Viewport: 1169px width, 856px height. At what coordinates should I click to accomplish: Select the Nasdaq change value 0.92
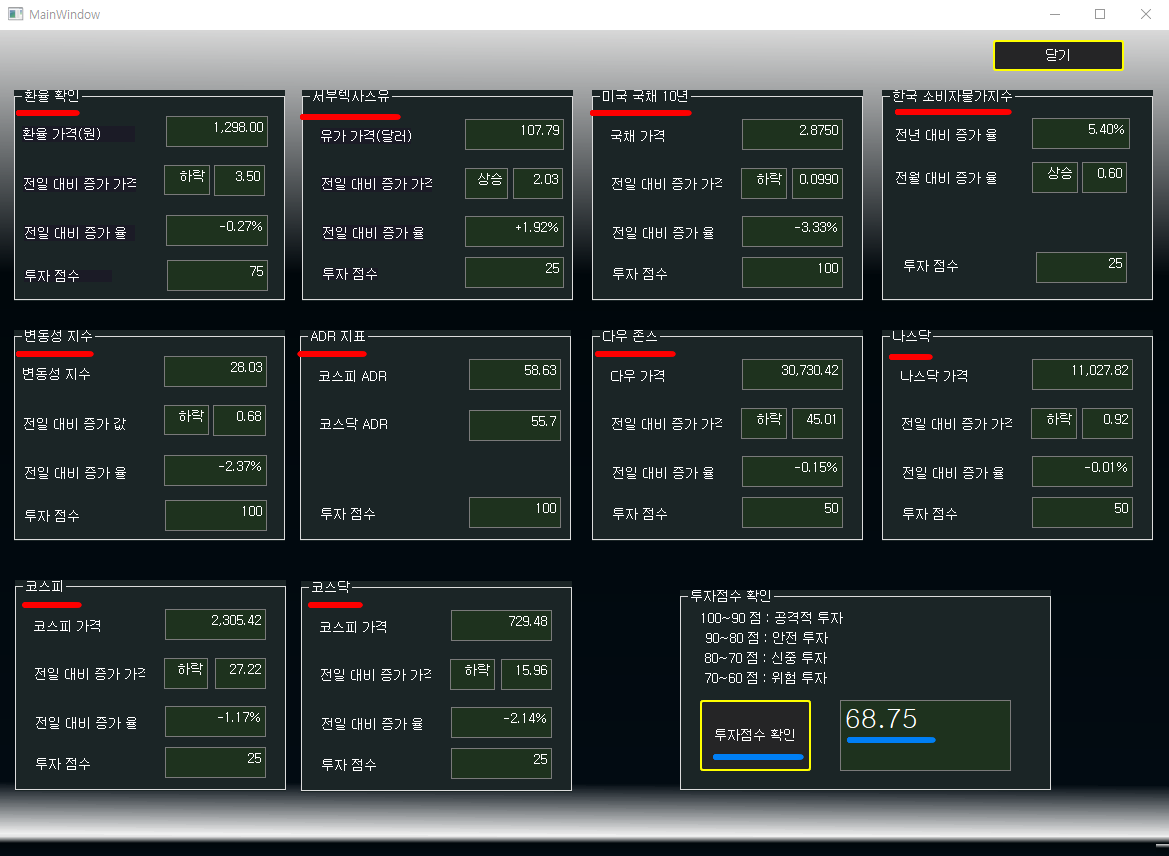pyautogui.click(x=1107, y=424)
